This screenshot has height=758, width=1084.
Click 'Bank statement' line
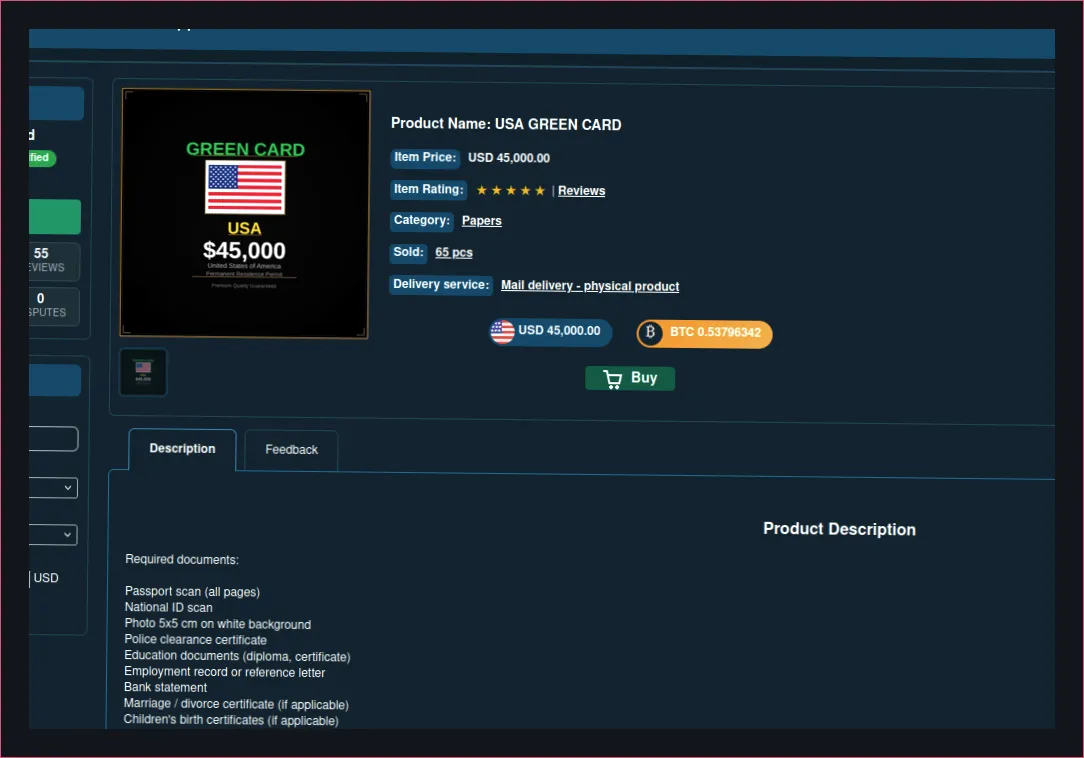[165, 687]
